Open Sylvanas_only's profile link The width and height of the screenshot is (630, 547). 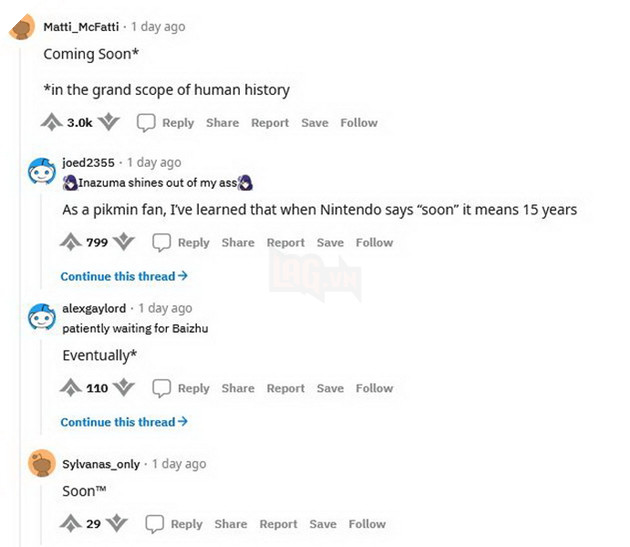pos(101,464)
